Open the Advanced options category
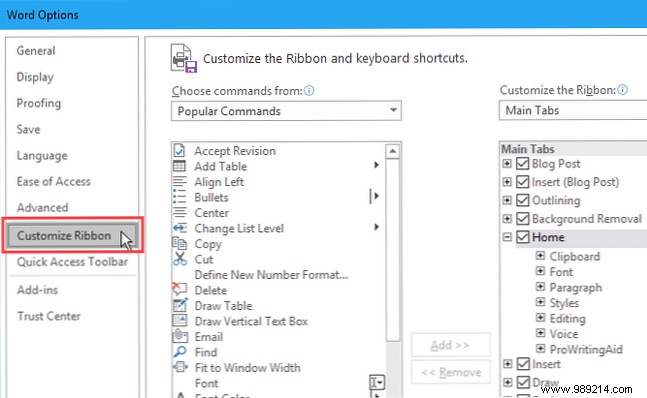The image size is (647, 398). pyautogui.click(x=43, y=207)
